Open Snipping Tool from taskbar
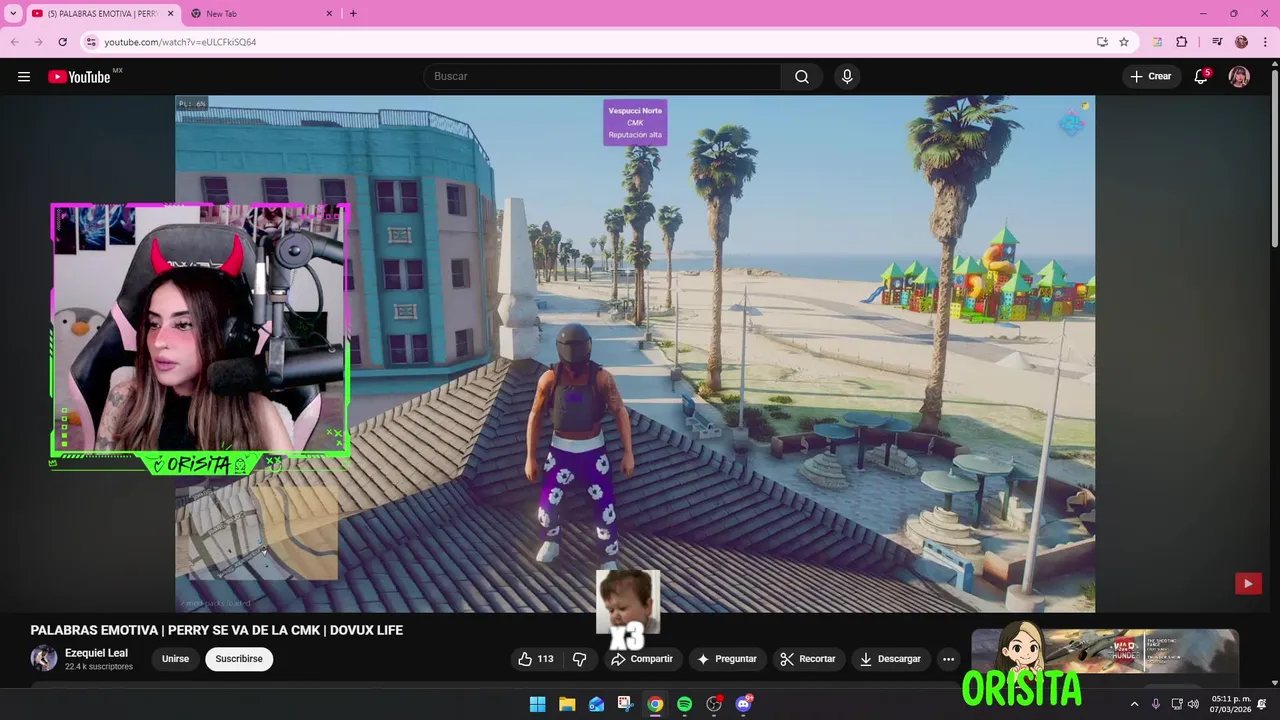The width and height of the screenshot is (1280, 720). point(625,704)
